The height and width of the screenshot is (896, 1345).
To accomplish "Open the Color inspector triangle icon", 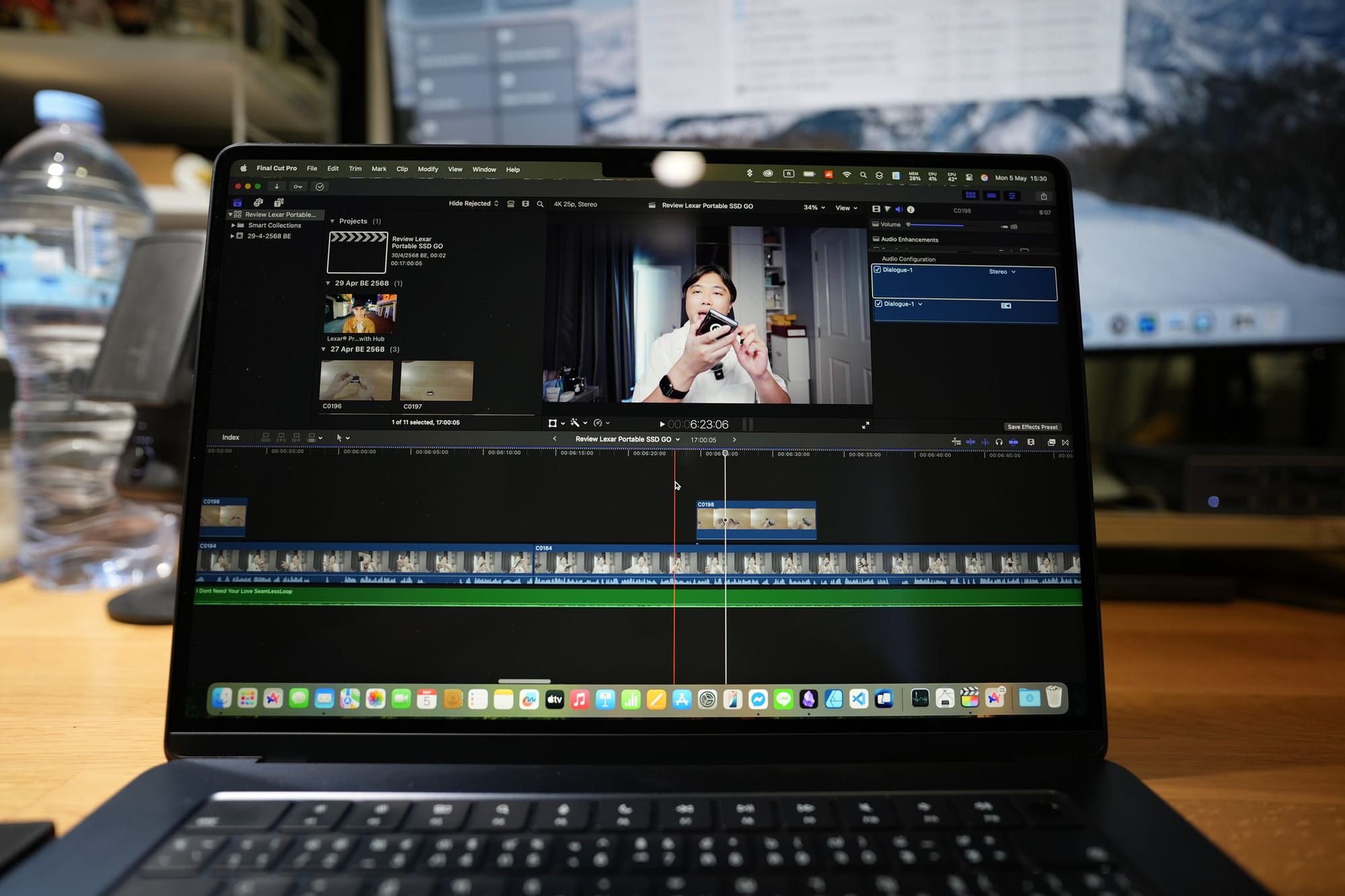I will [887, 209].
